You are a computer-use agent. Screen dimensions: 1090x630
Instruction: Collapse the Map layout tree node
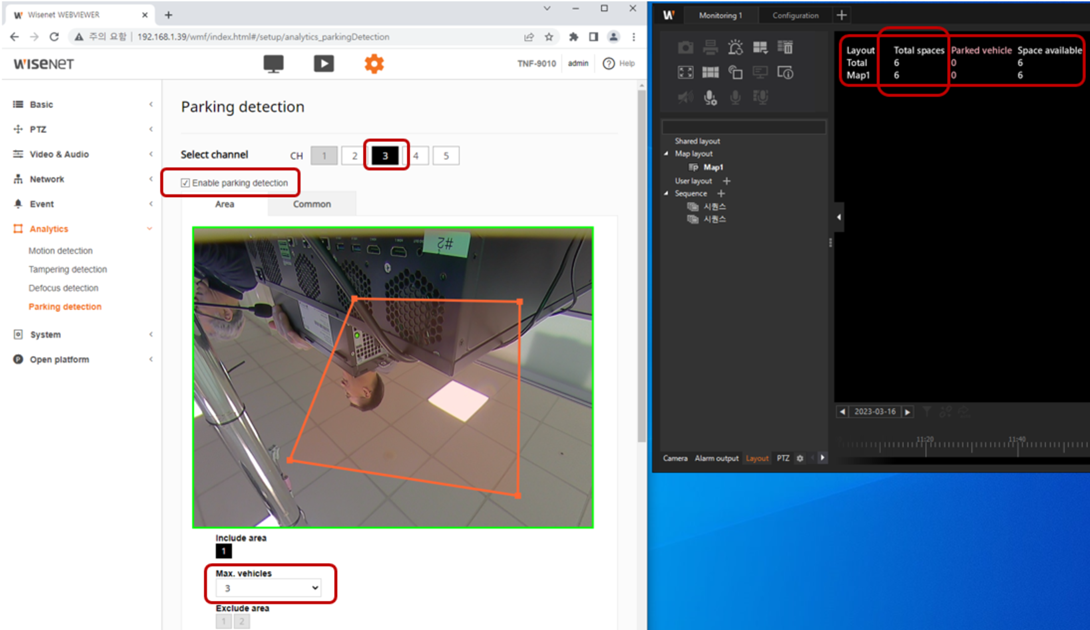[x=667, y=154]
